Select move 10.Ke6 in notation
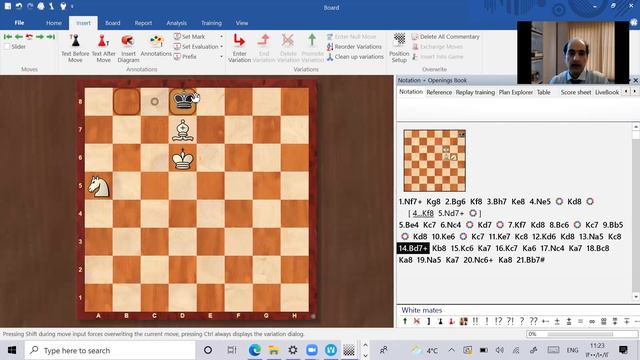The height and width of the screenshot is (360, 640). point(443,237)
